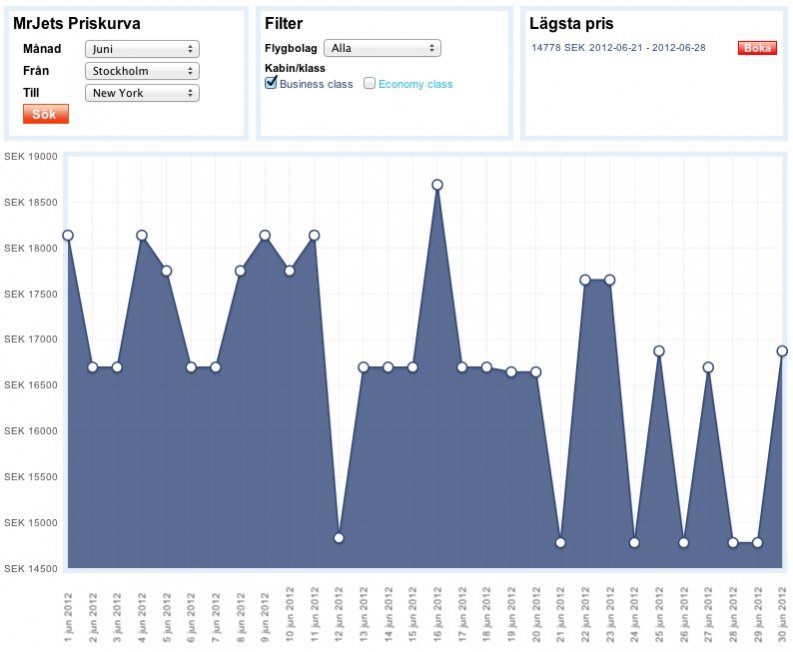This screenshot has width=793, height=652.
Task: Select the 4 jun 2012 data point
Action: point(142,235)
